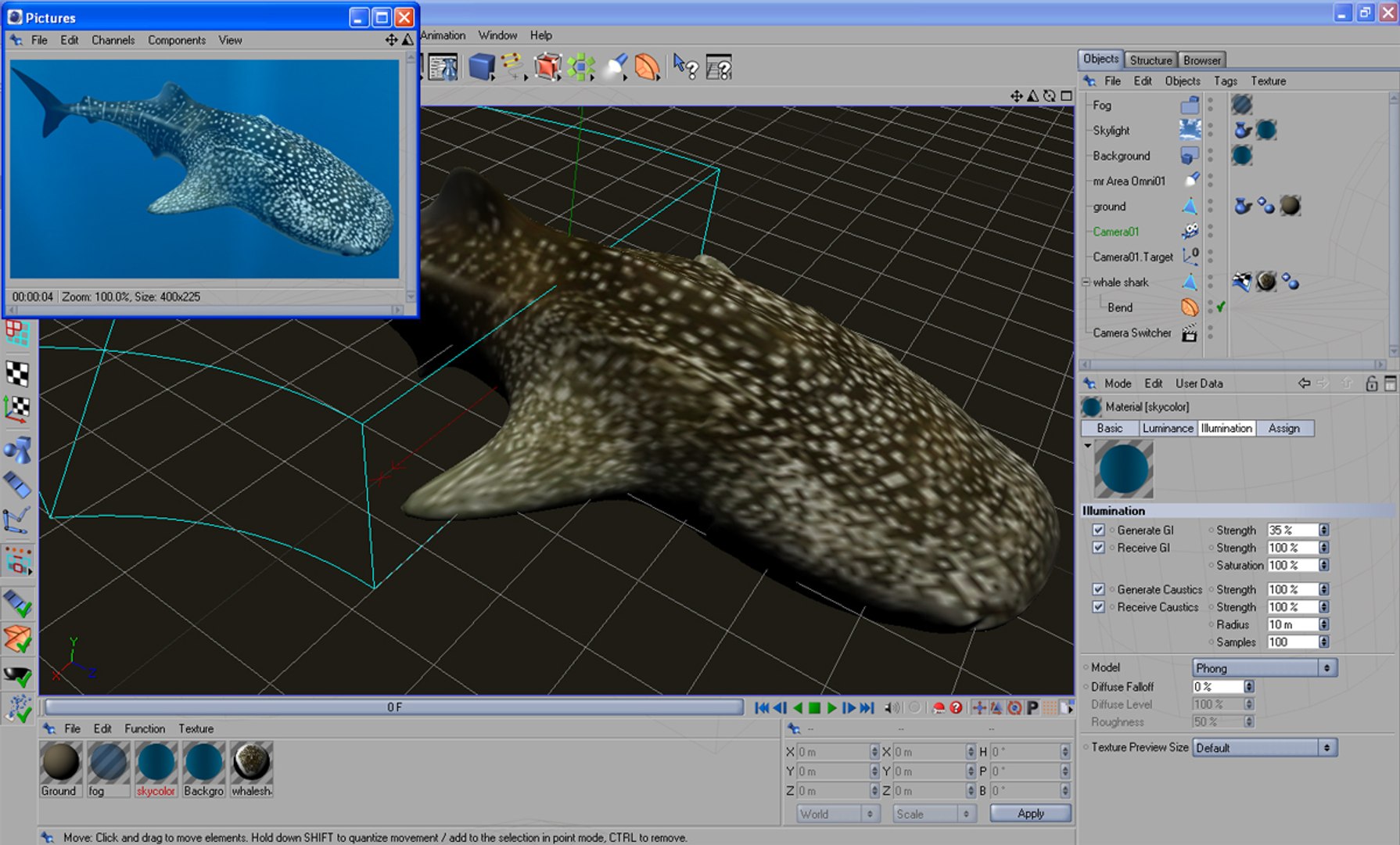This screenshot has width=1400, height=845.
Task: Click the back arrow in Attributes panel
Action: coord(1304,383)
